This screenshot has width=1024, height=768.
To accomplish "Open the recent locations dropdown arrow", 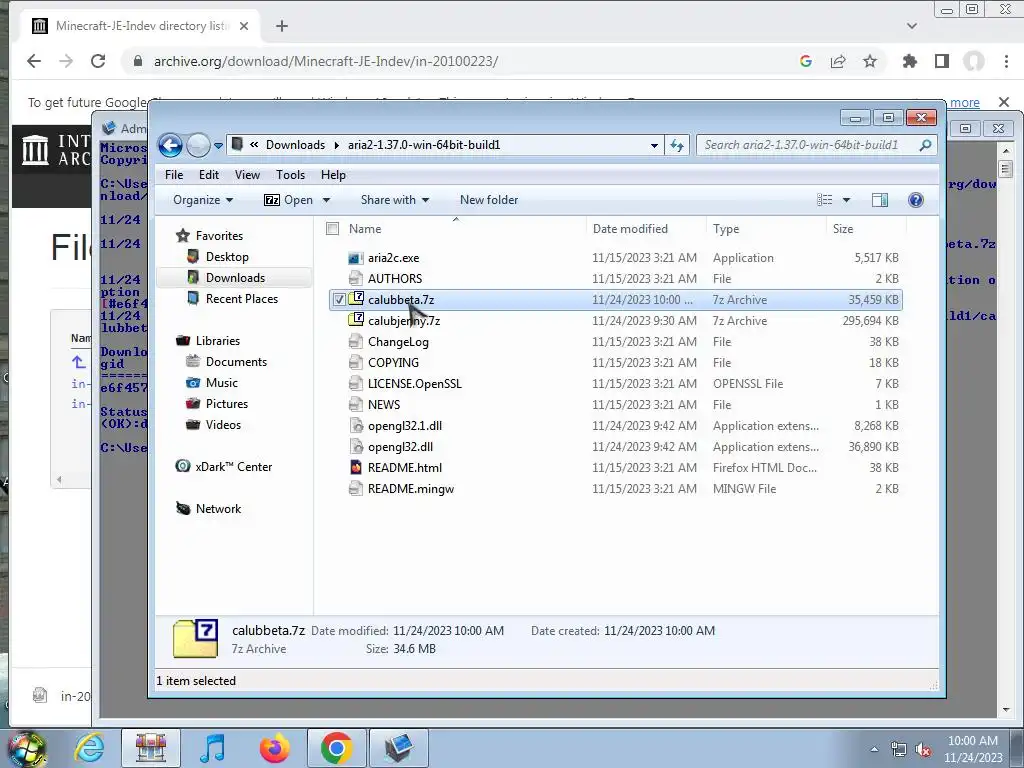I will pyautogui.click(x=218, y=146).
